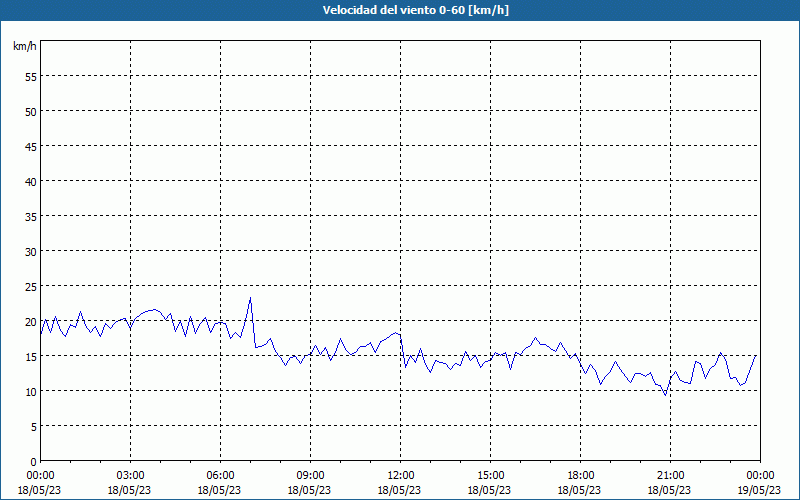Click the '15' vertical axis label
This screenshot has height=500, width=800.
point(31,356)
